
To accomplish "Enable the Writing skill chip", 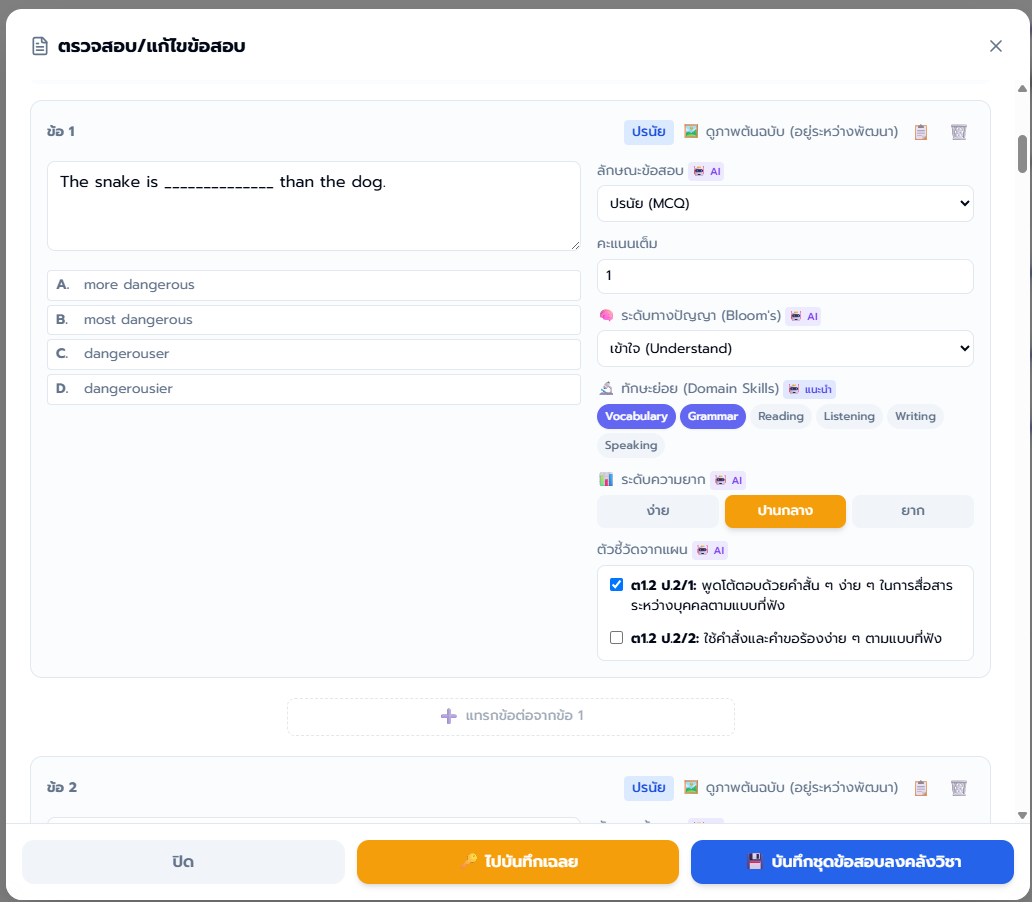I will point(915,417).
